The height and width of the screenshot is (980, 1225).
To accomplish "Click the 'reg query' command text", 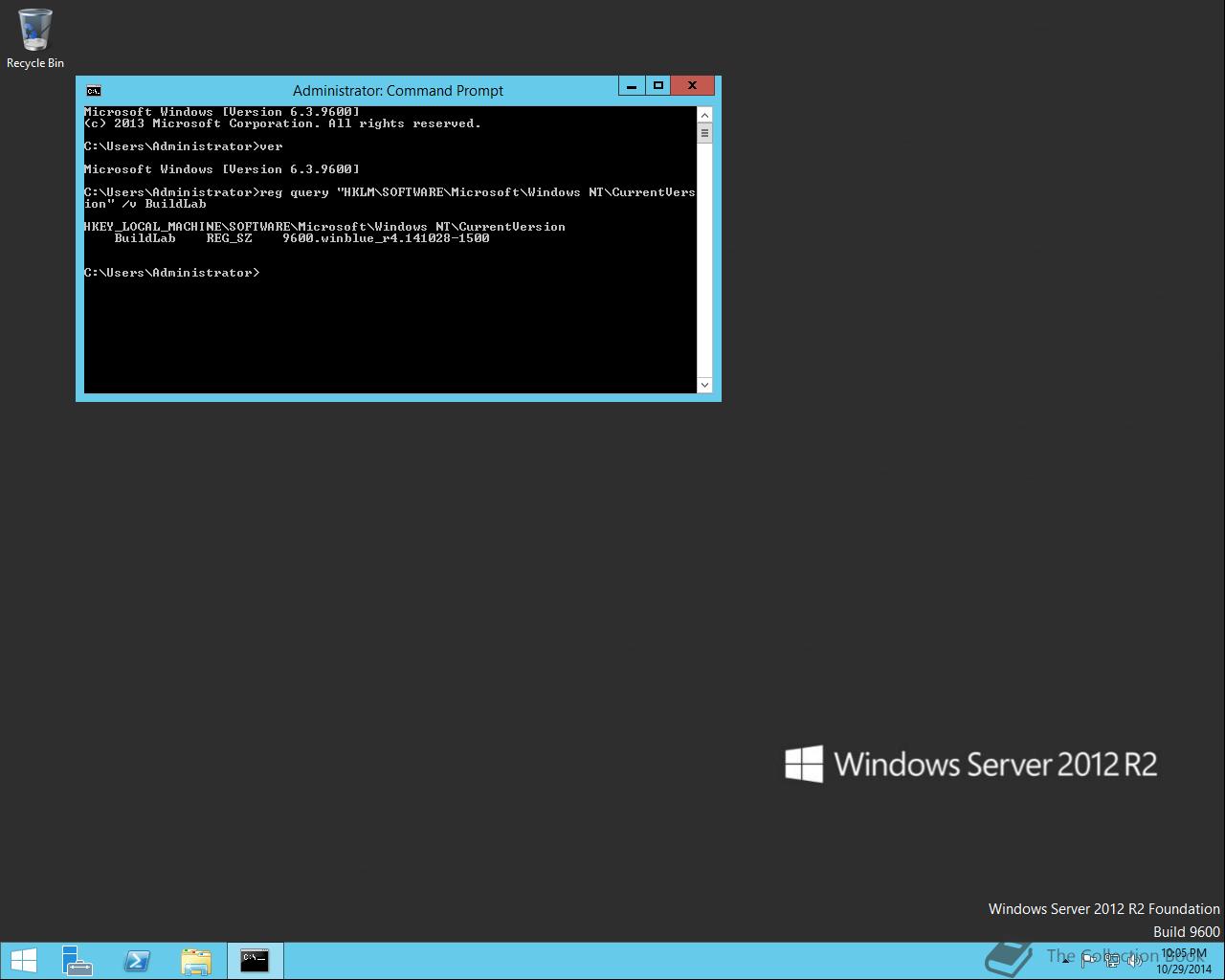I will click(294, 192).
